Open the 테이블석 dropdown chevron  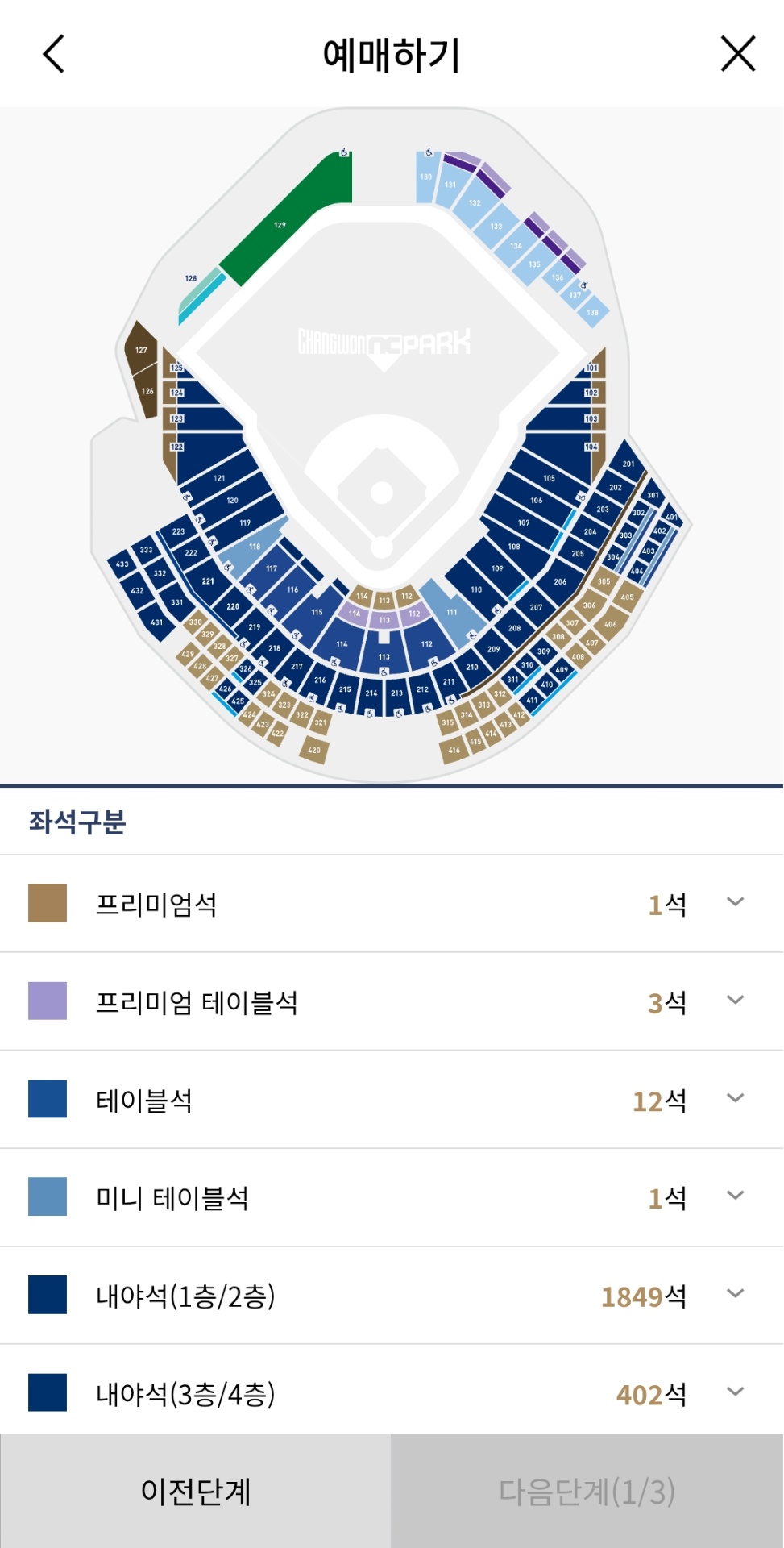(735, 1098)
